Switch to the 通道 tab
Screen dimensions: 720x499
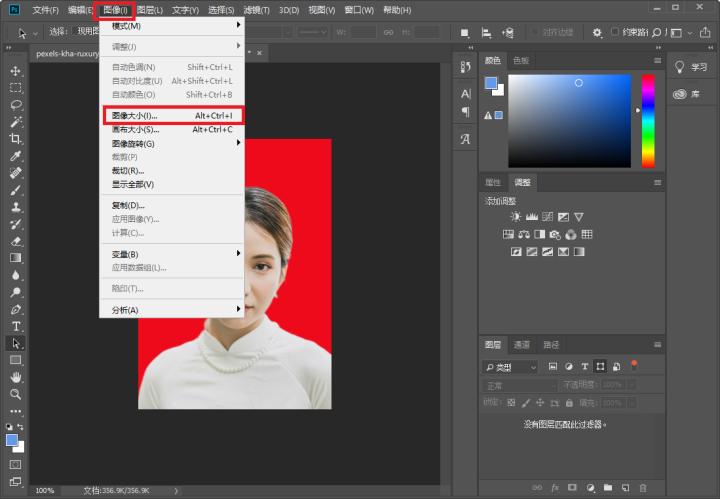coord(522,345)
